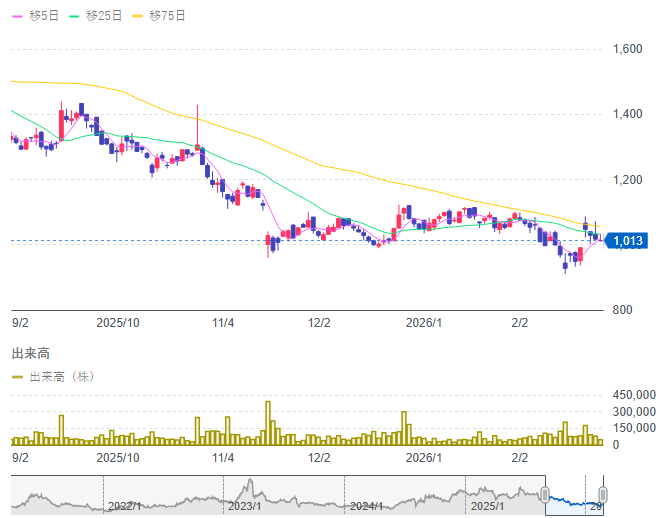Screen dimensions: 661x518
Task: Click the 1,600 price axis label
Action: point(627,49)
